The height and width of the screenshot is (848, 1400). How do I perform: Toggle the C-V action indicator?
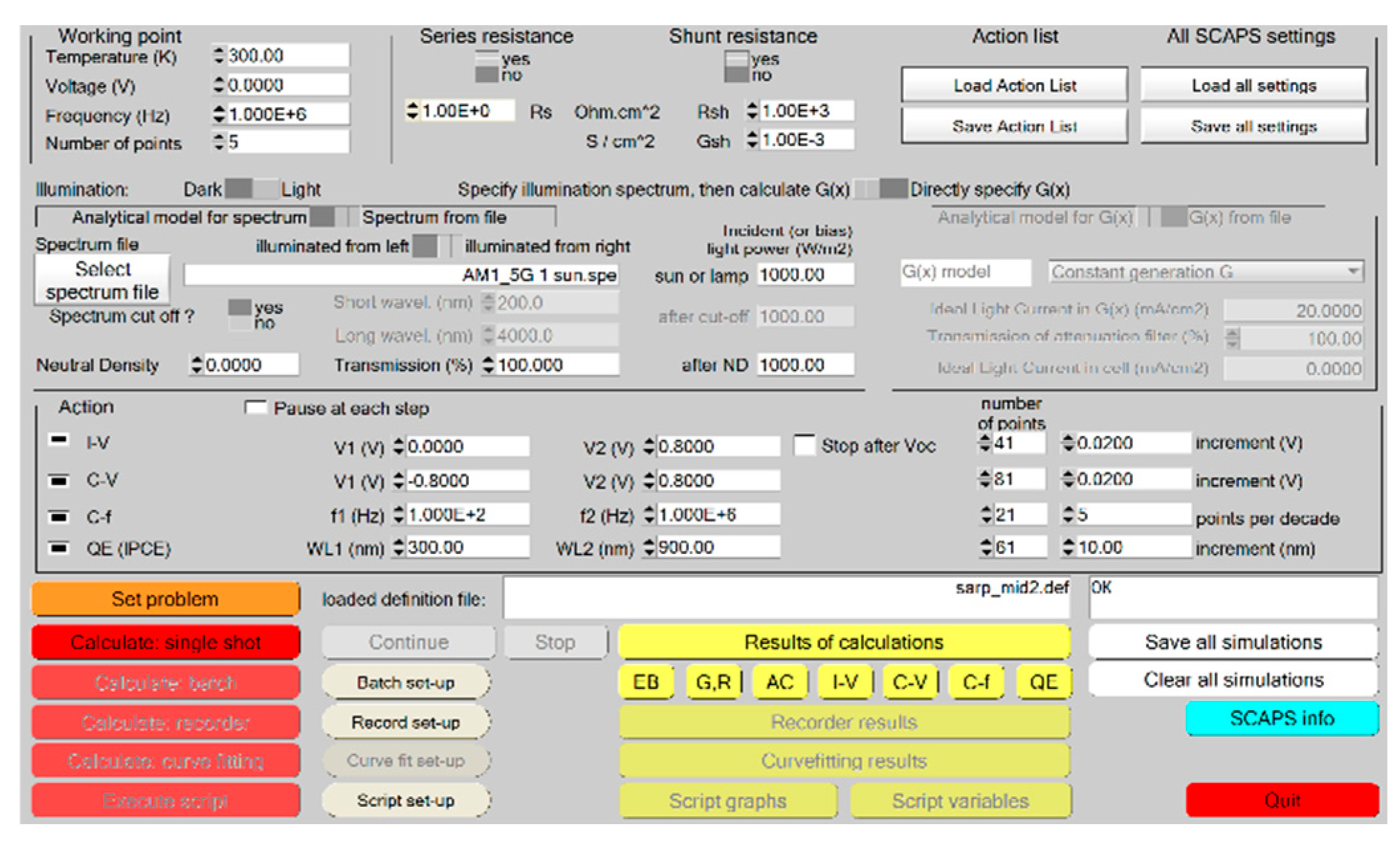point(59,480)
